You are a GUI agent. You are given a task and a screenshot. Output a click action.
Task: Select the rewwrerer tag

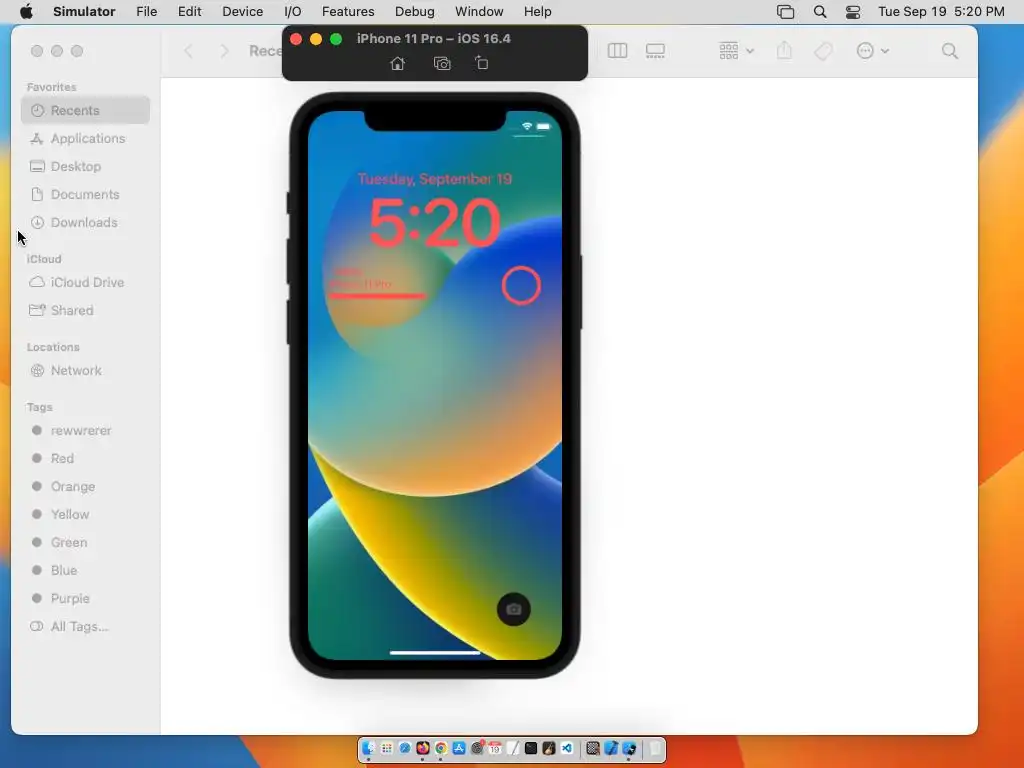coord(86,430)
